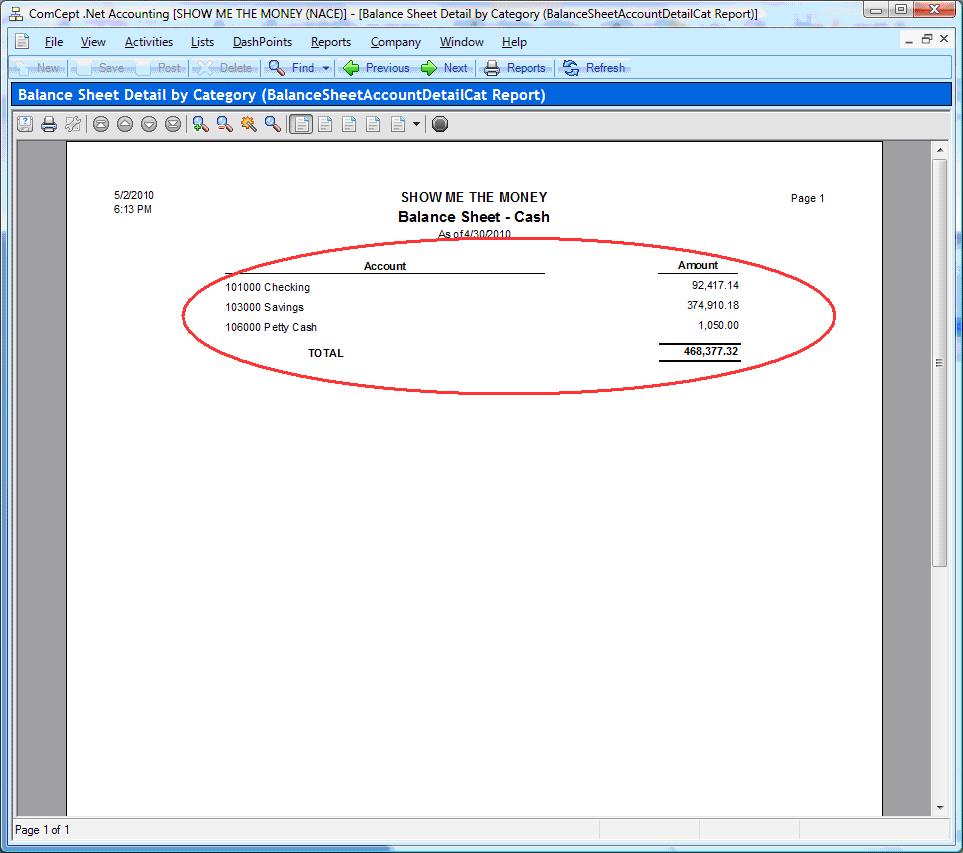
Task: Click the report settings wrench icon
Action: click(72, 124)
